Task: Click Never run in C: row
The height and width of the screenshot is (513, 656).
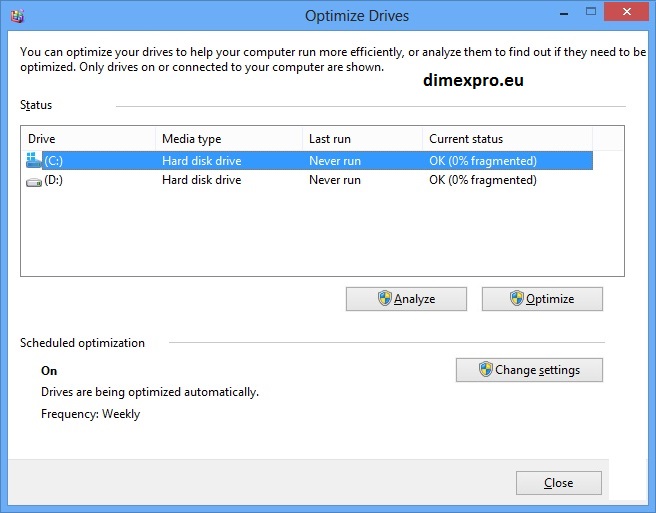Action: tap(335, 161)
